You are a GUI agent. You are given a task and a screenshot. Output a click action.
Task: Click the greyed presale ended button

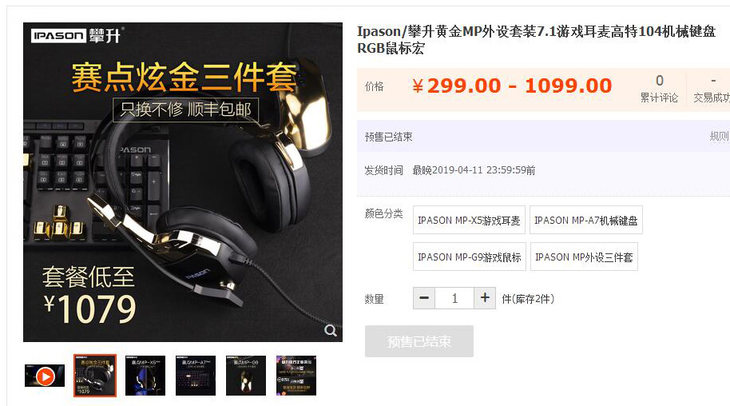tap(419, 341)
